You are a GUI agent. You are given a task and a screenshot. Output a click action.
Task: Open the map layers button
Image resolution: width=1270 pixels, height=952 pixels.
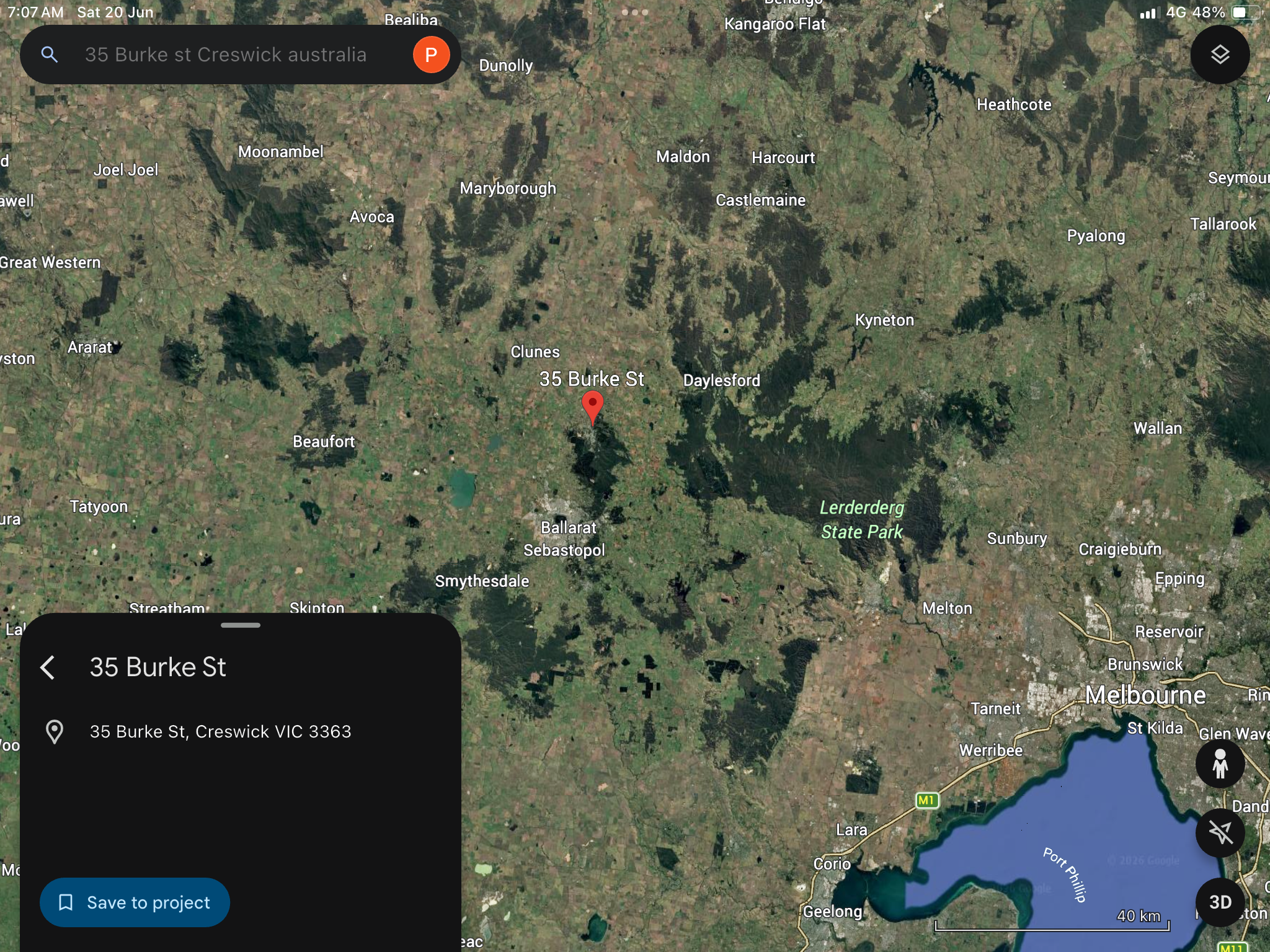click(1220, 55)
